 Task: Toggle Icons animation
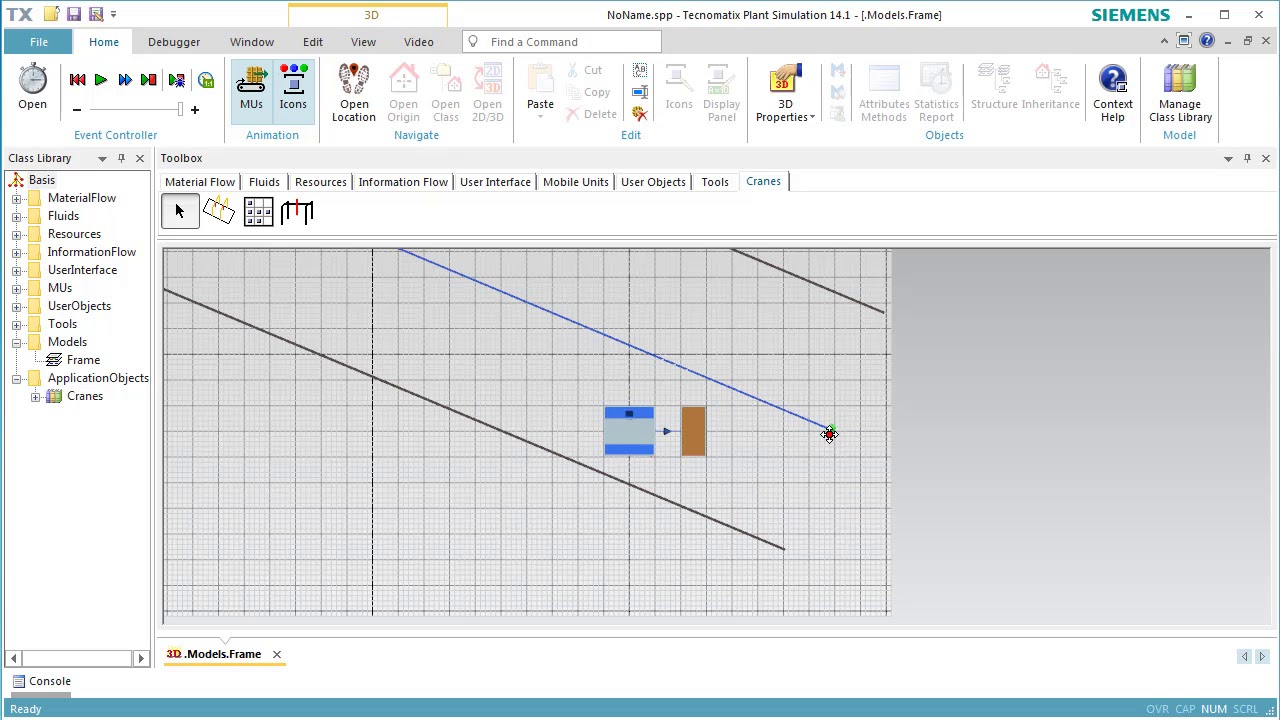(293, 90)
